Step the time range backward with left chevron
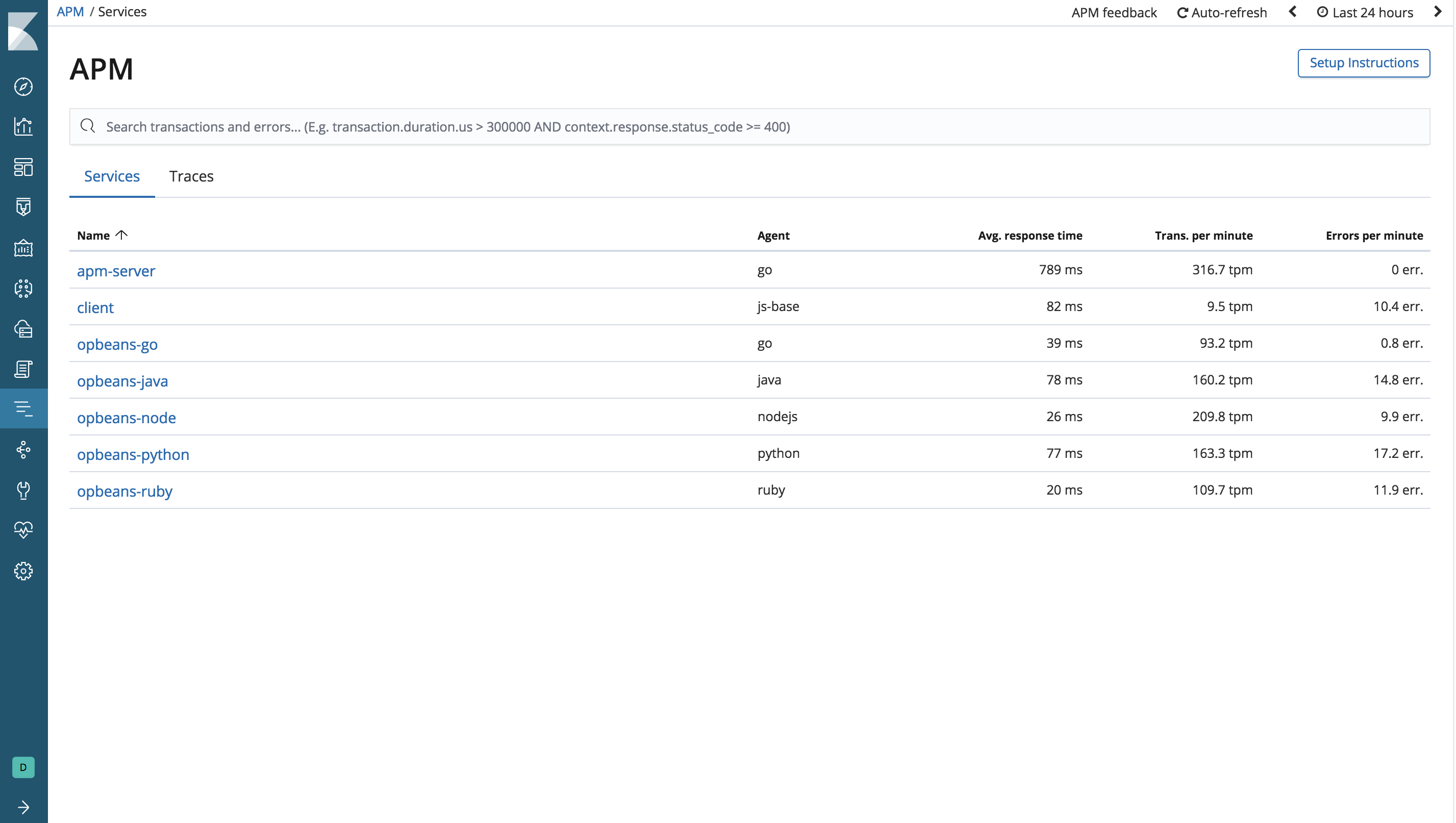The image size is (1456, 823). [1293, 11]
